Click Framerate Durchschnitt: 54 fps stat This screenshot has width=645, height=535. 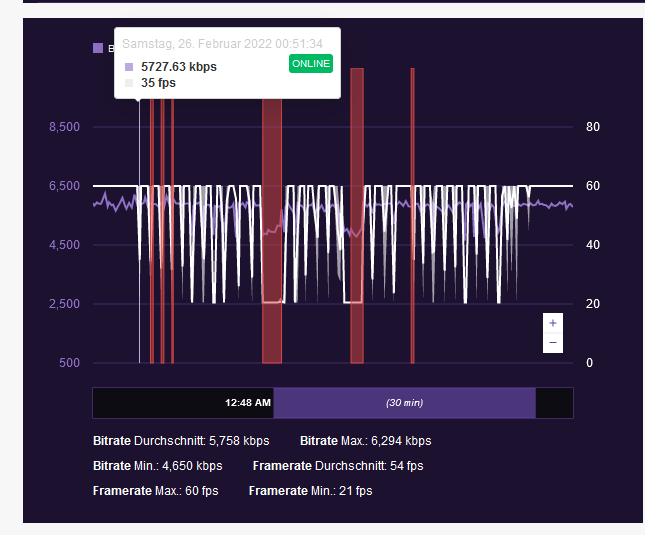pyautogui.click(x=338, y=466)
